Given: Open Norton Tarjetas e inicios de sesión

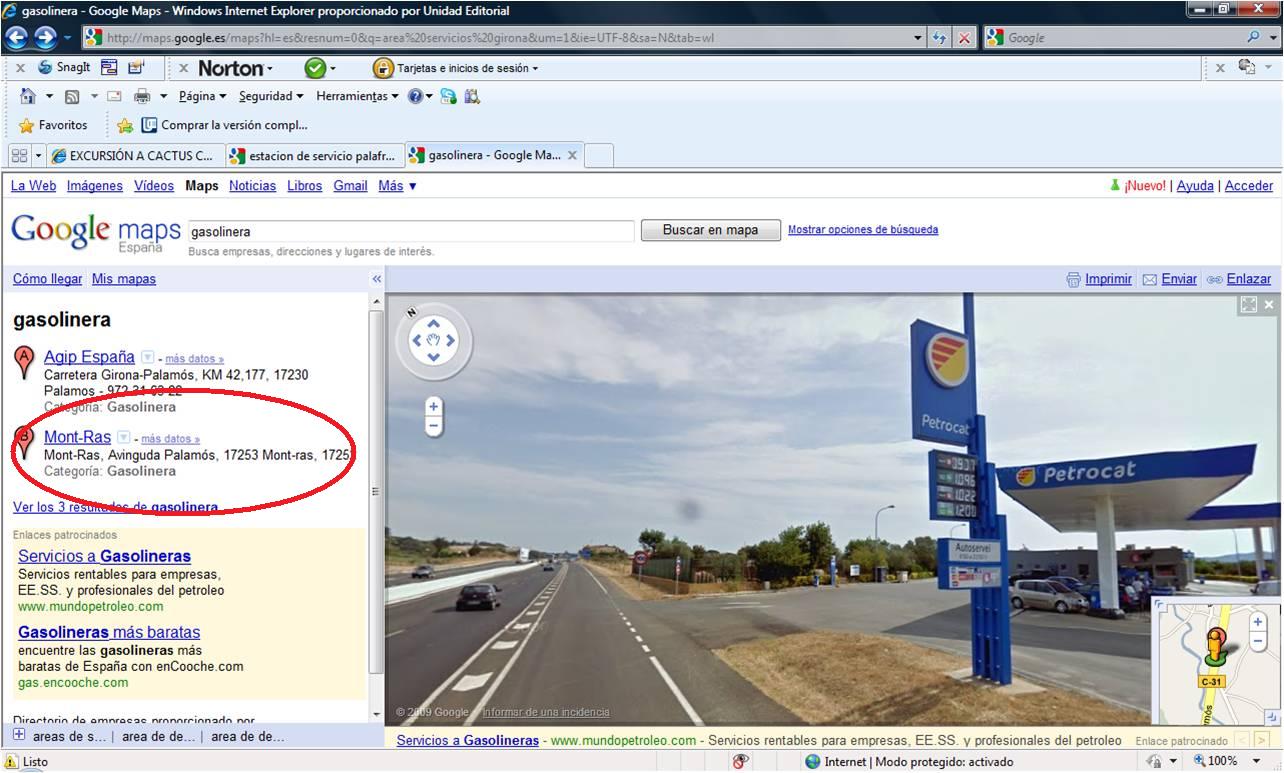Looking at the screenshot, I should [x=456, y=68].
